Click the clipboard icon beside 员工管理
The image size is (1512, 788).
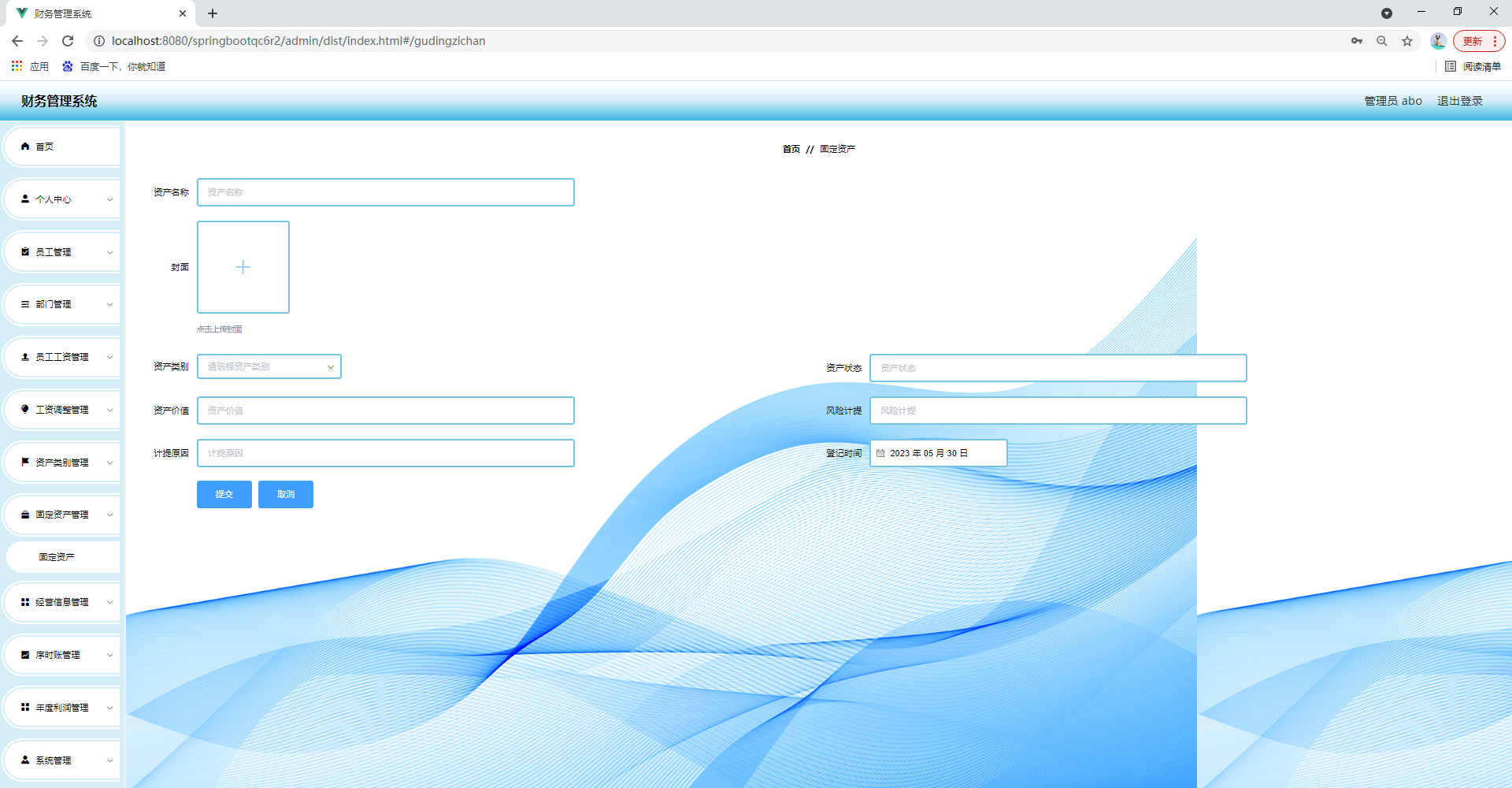click(x=25, y=252)
